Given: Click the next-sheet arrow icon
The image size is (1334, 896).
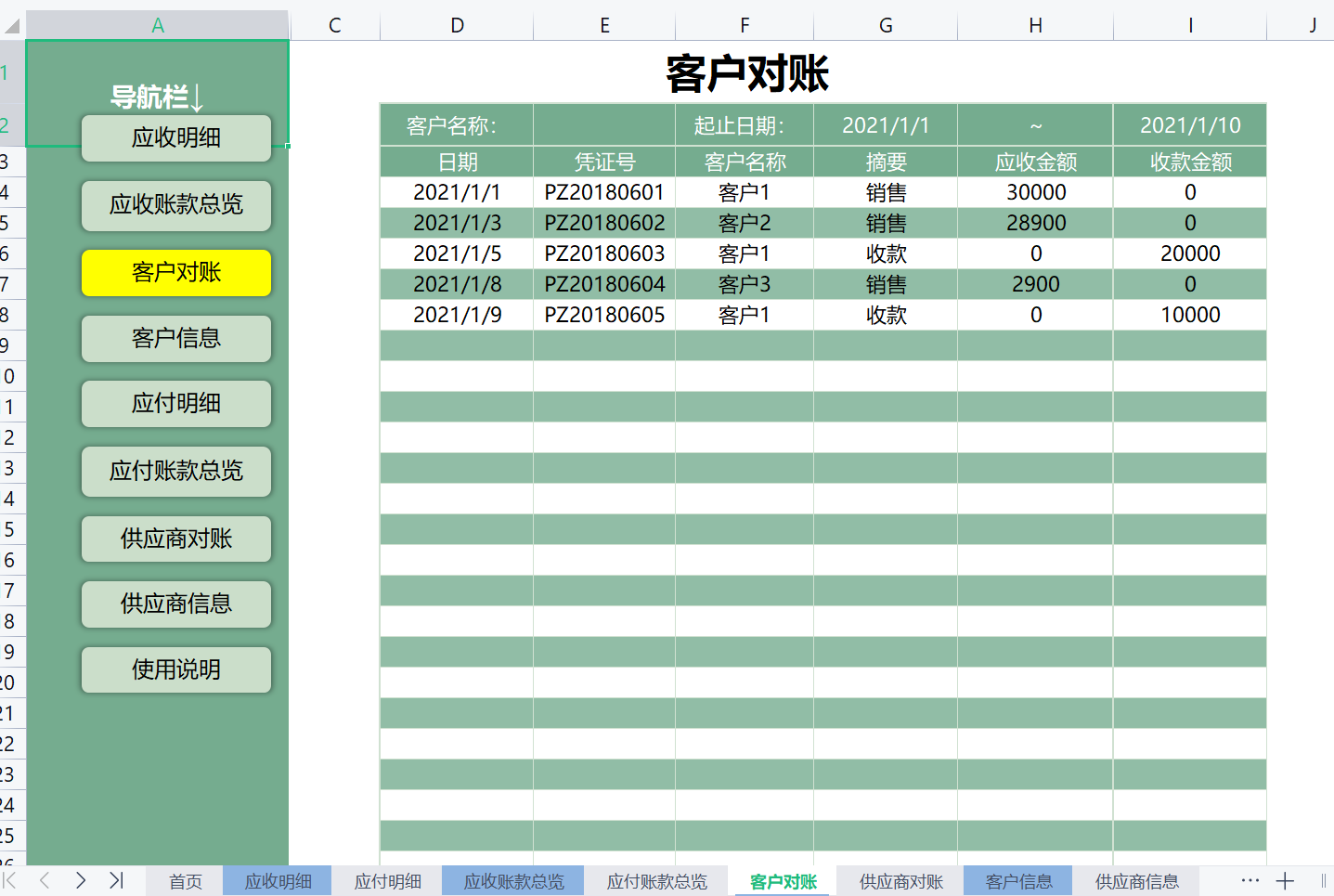Looking at the screenshot, I should [x=81, y=880].
